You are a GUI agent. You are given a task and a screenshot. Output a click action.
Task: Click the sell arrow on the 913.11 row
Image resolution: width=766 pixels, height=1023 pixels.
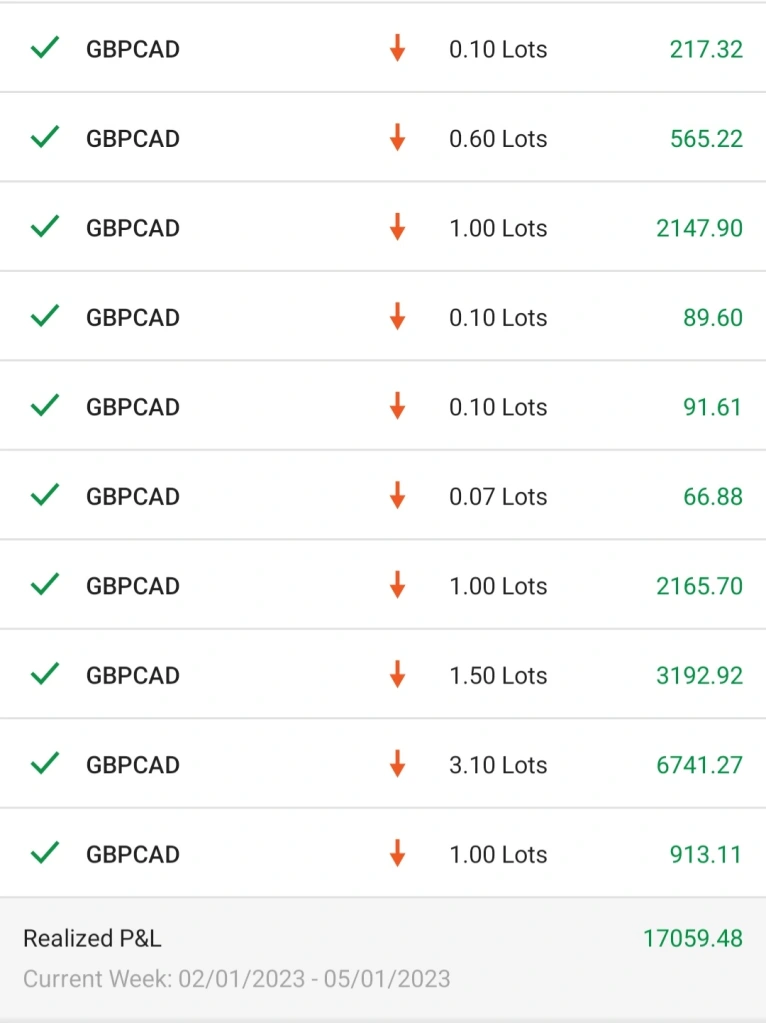(x=397, y=853)
